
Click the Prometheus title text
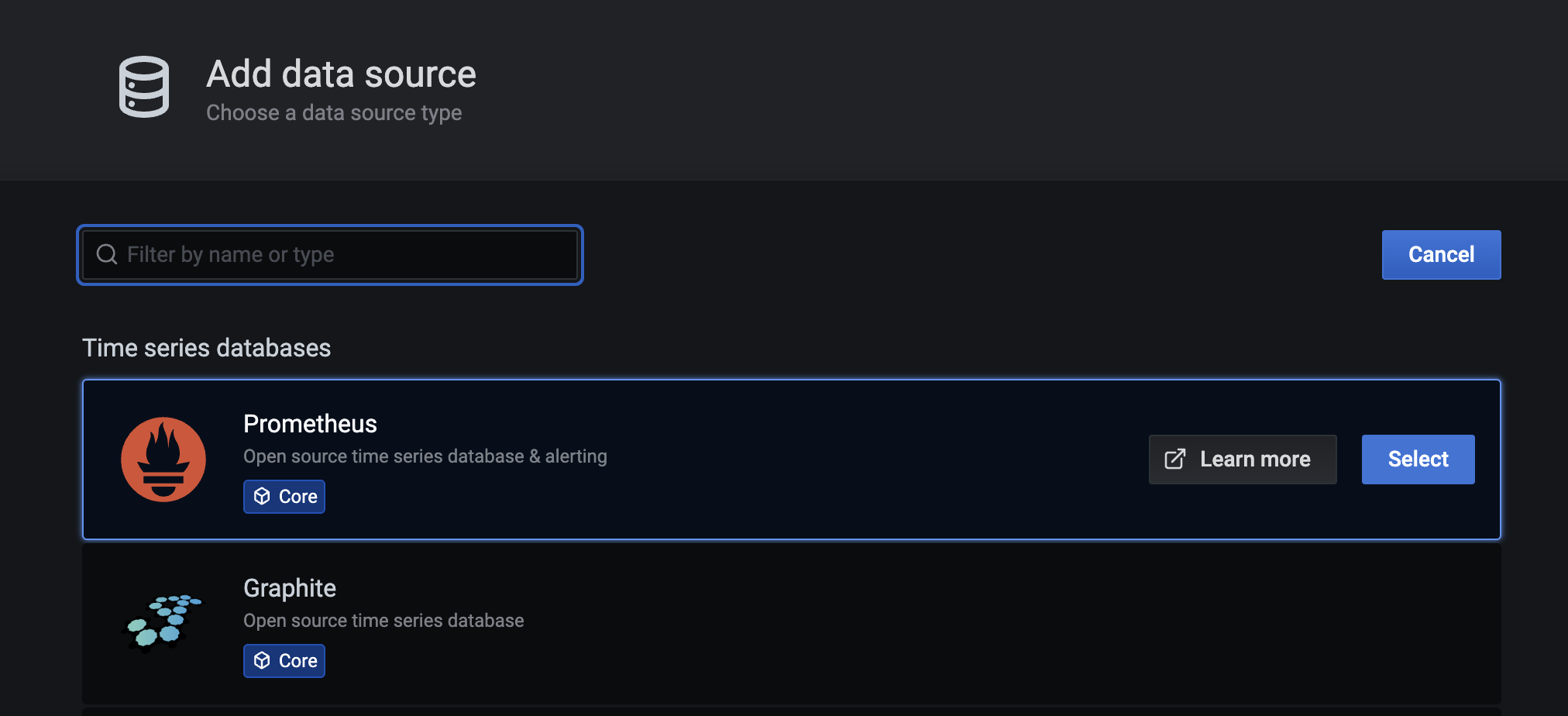click(310, 424)
